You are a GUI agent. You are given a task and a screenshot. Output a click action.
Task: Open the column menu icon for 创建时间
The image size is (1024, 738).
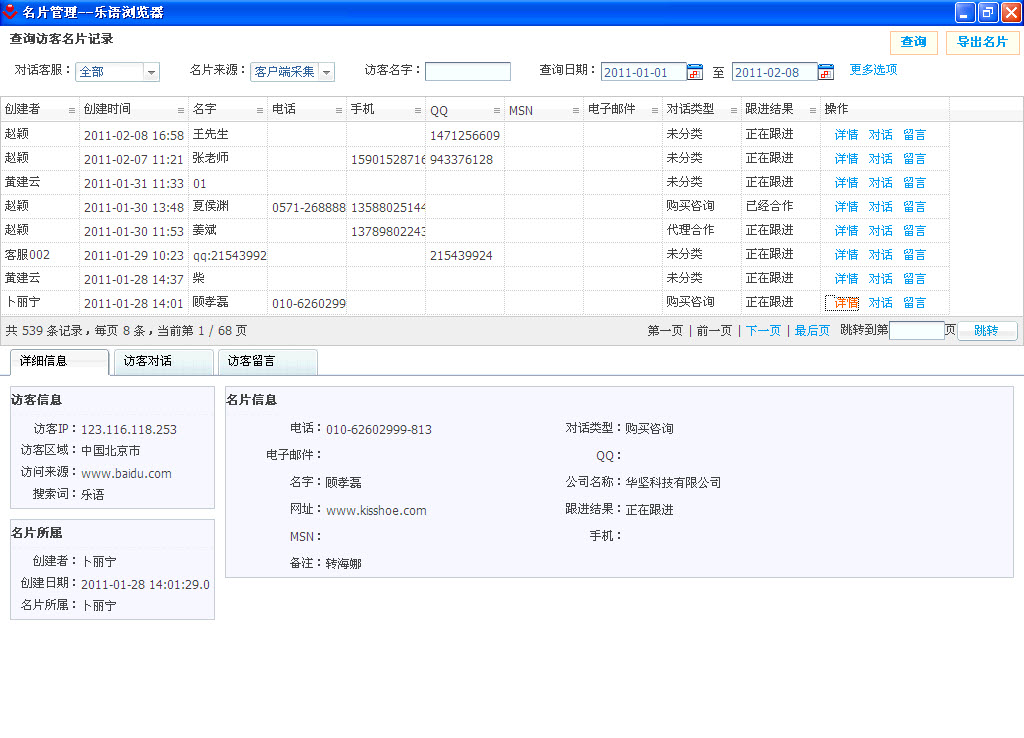[x=181, y=110]
